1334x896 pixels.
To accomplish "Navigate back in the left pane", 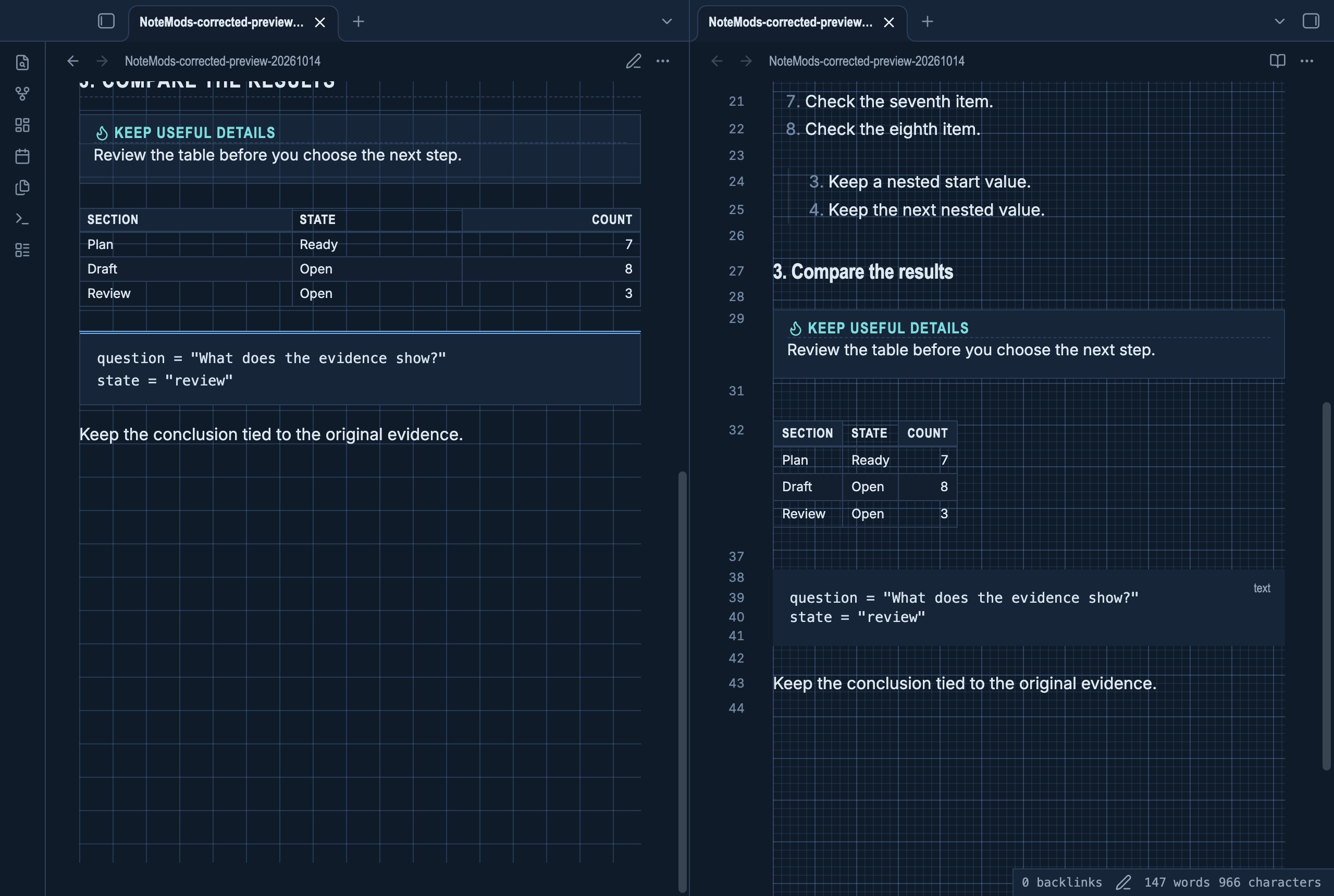I will pos(72,61).
